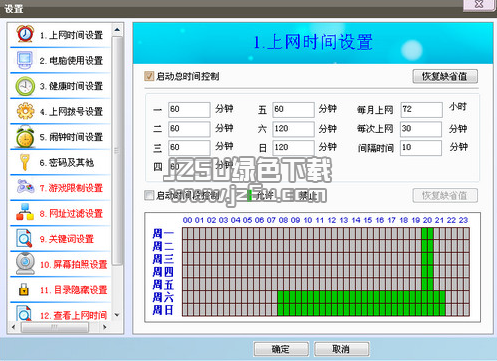Click 每次上网 minutes input field
The image size is (497, 361).
coord(421,129)
